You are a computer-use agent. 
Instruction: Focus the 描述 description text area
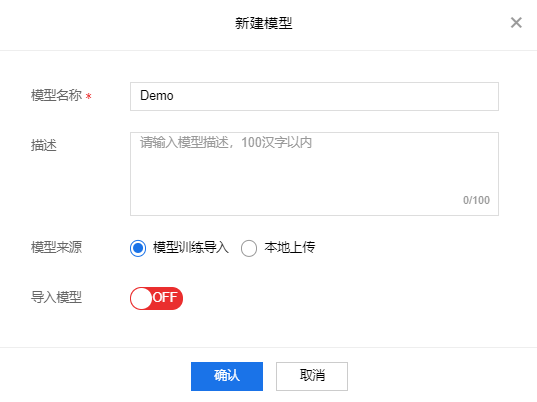[x=314, y=174]
